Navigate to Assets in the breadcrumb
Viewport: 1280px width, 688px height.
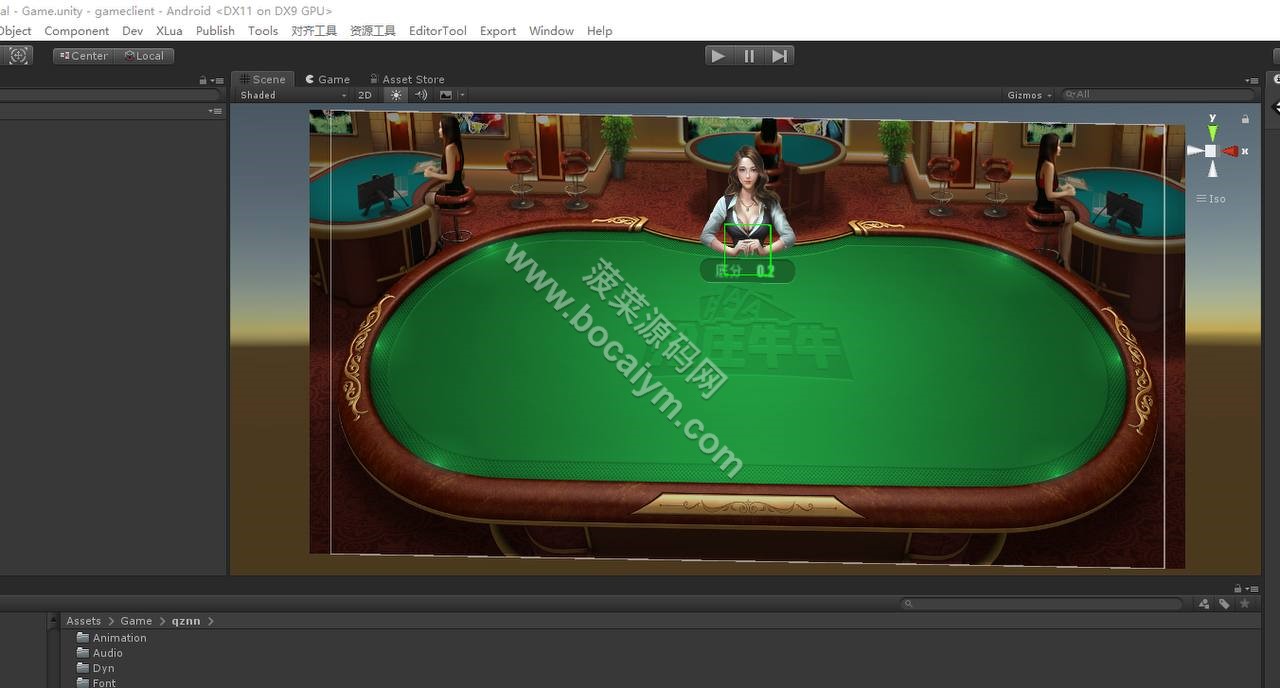click(x=84, y=621)
